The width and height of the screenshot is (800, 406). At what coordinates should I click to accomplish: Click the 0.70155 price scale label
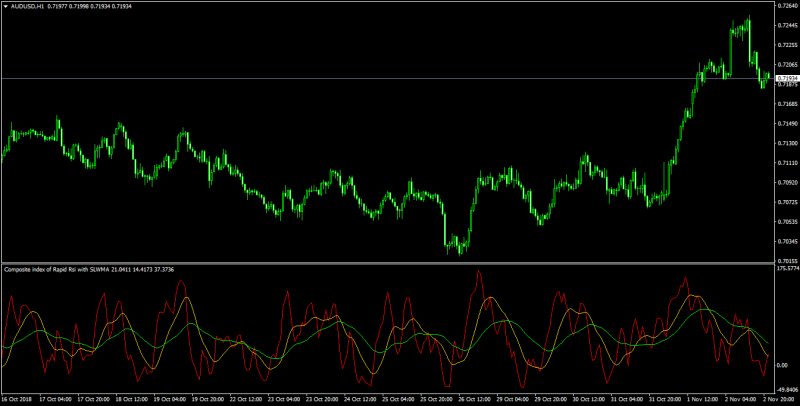[788, 260]
